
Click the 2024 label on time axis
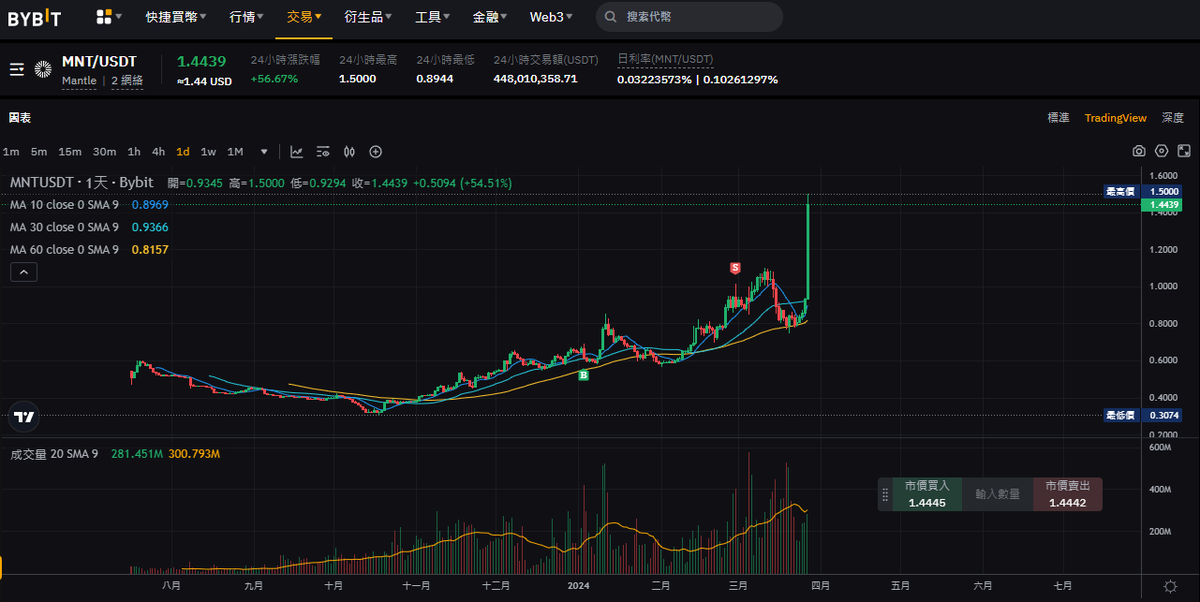[x=579, y=585]
